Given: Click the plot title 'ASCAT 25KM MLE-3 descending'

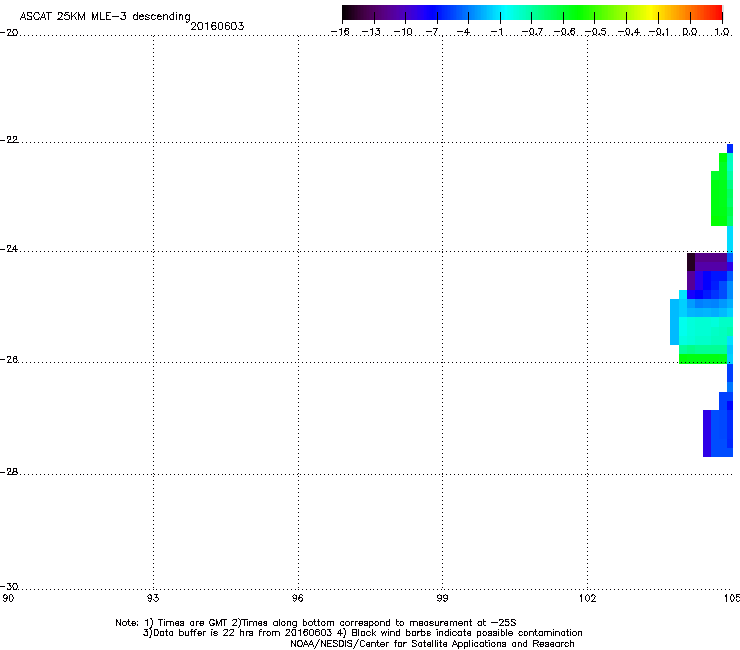Looking at the screenshot, I should point(105,17).
